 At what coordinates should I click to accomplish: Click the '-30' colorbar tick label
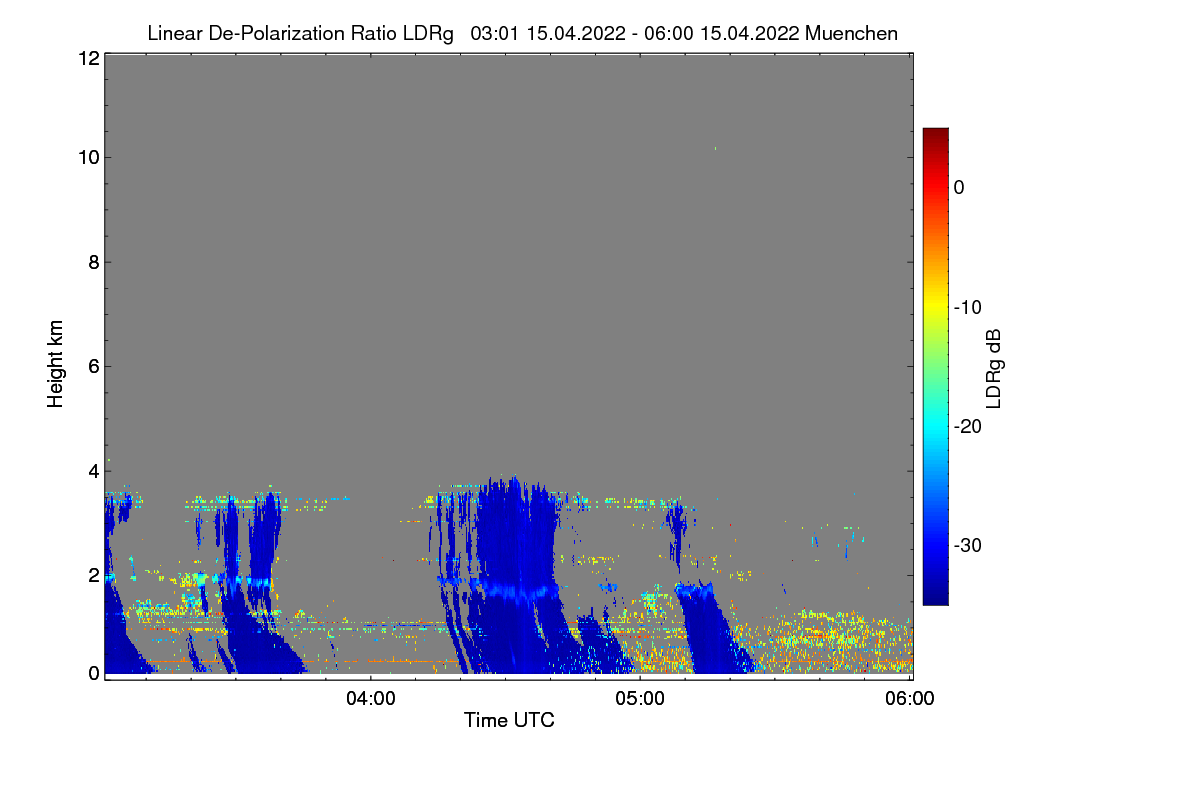pos(967,545)
